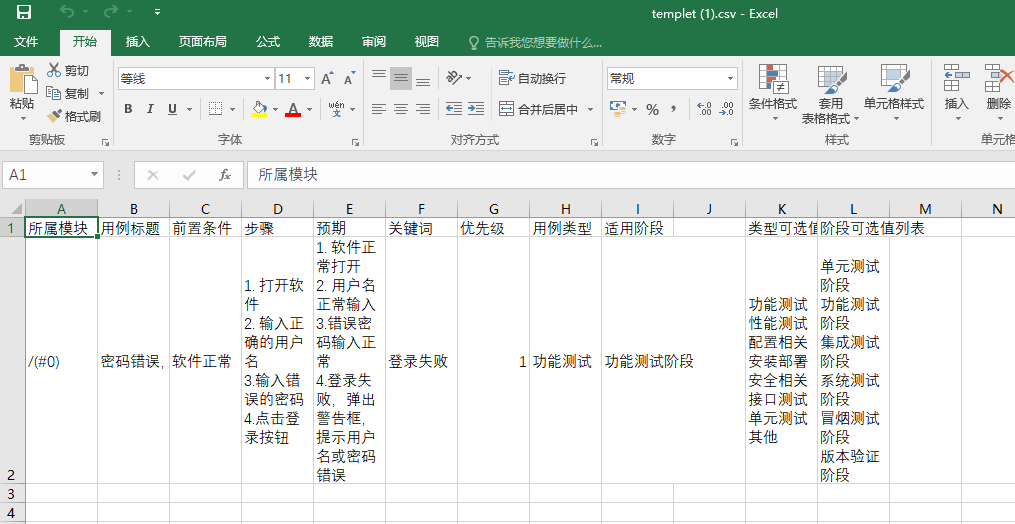Click the Cut scissors icon
1015x524 pixels.
point(54,70)
